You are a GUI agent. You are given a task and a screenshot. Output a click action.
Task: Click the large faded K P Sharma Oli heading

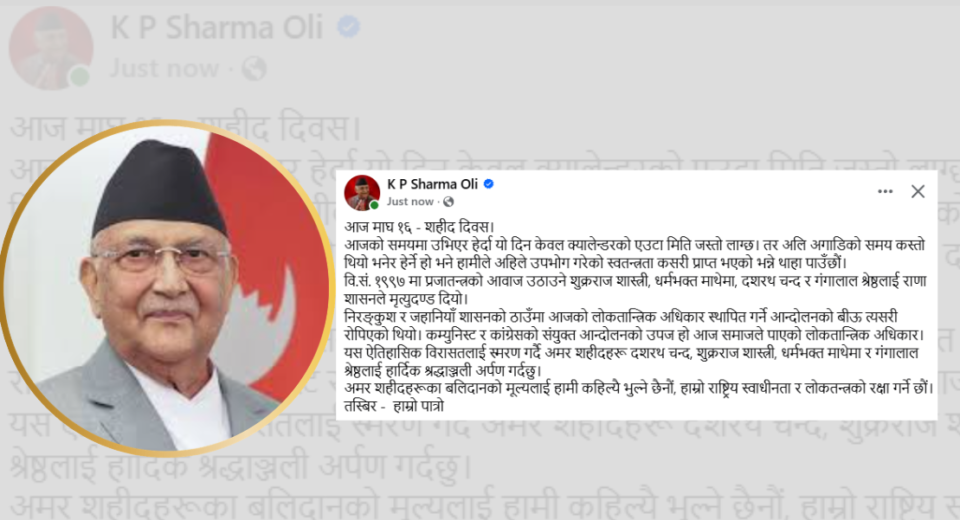pyautogui.click(x=217, y=28)
